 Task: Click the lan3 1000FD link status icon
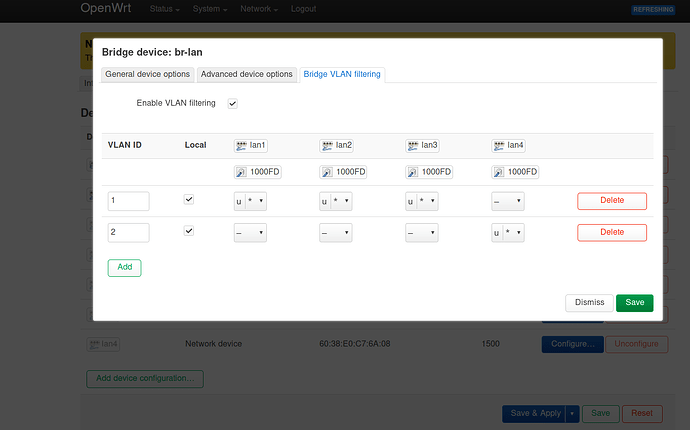click(413, 172)
